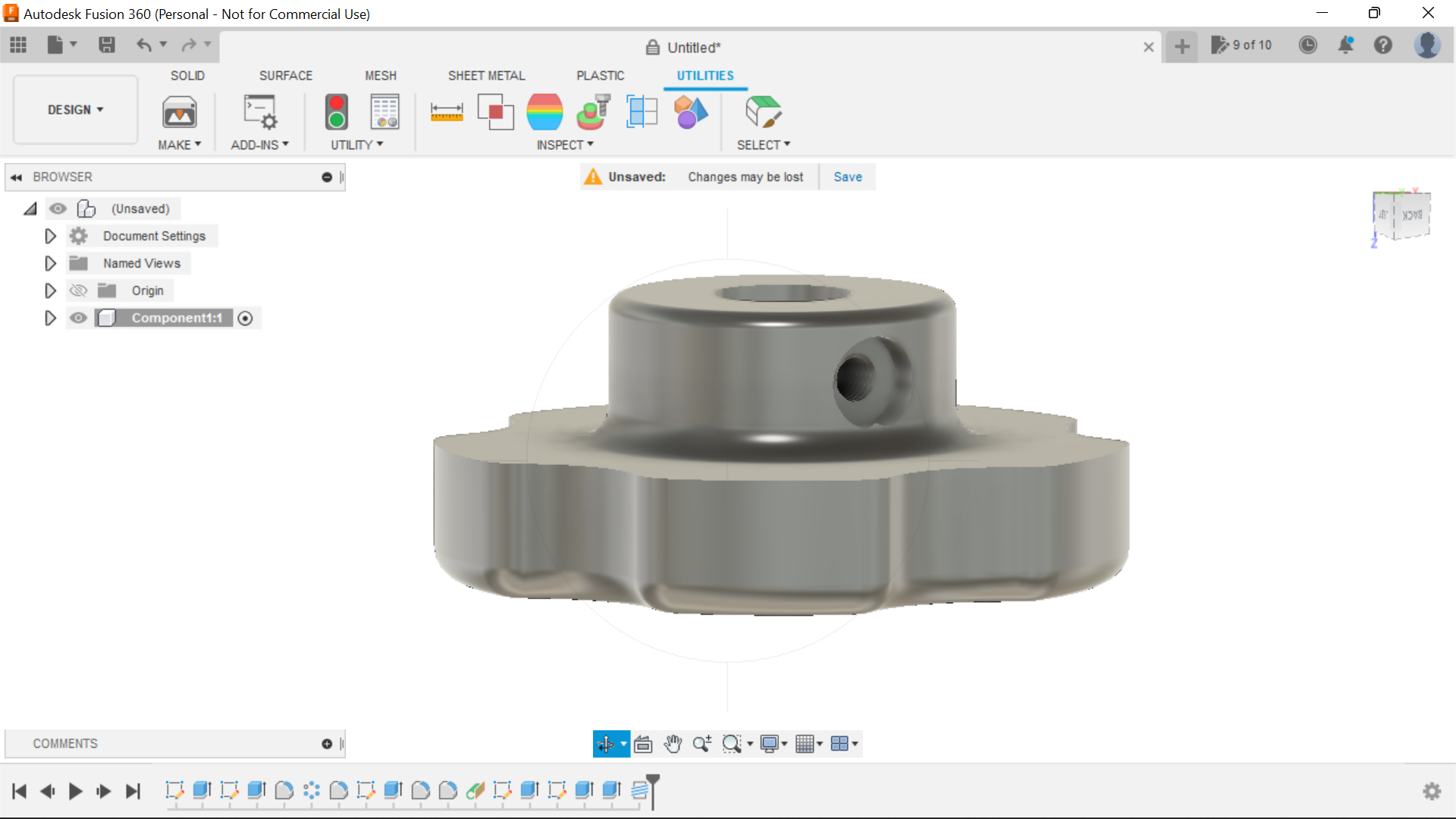The height and width of the screenshot is (819, 1456).
Task: Open a new design tab with plus
Action: click(1181, 47)
